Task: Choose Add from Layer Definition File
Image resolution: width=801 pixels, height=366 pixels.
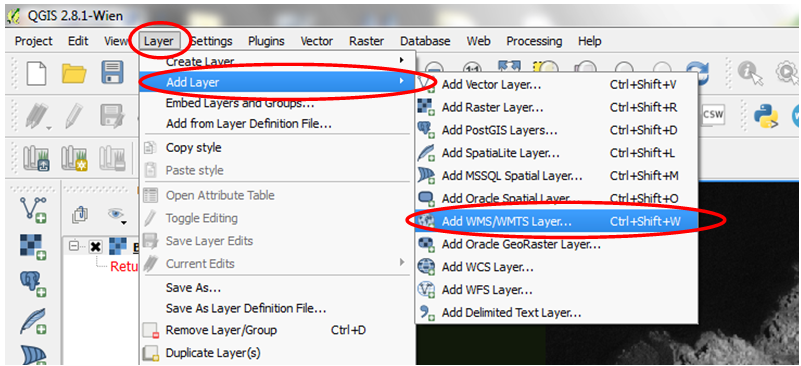Action: pos(278,124)
